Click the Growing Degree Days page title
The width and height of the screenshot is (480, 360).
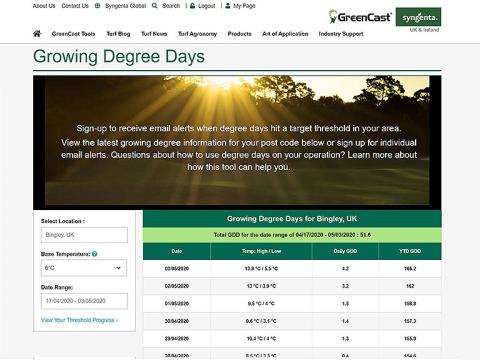(x=119, y=56)
